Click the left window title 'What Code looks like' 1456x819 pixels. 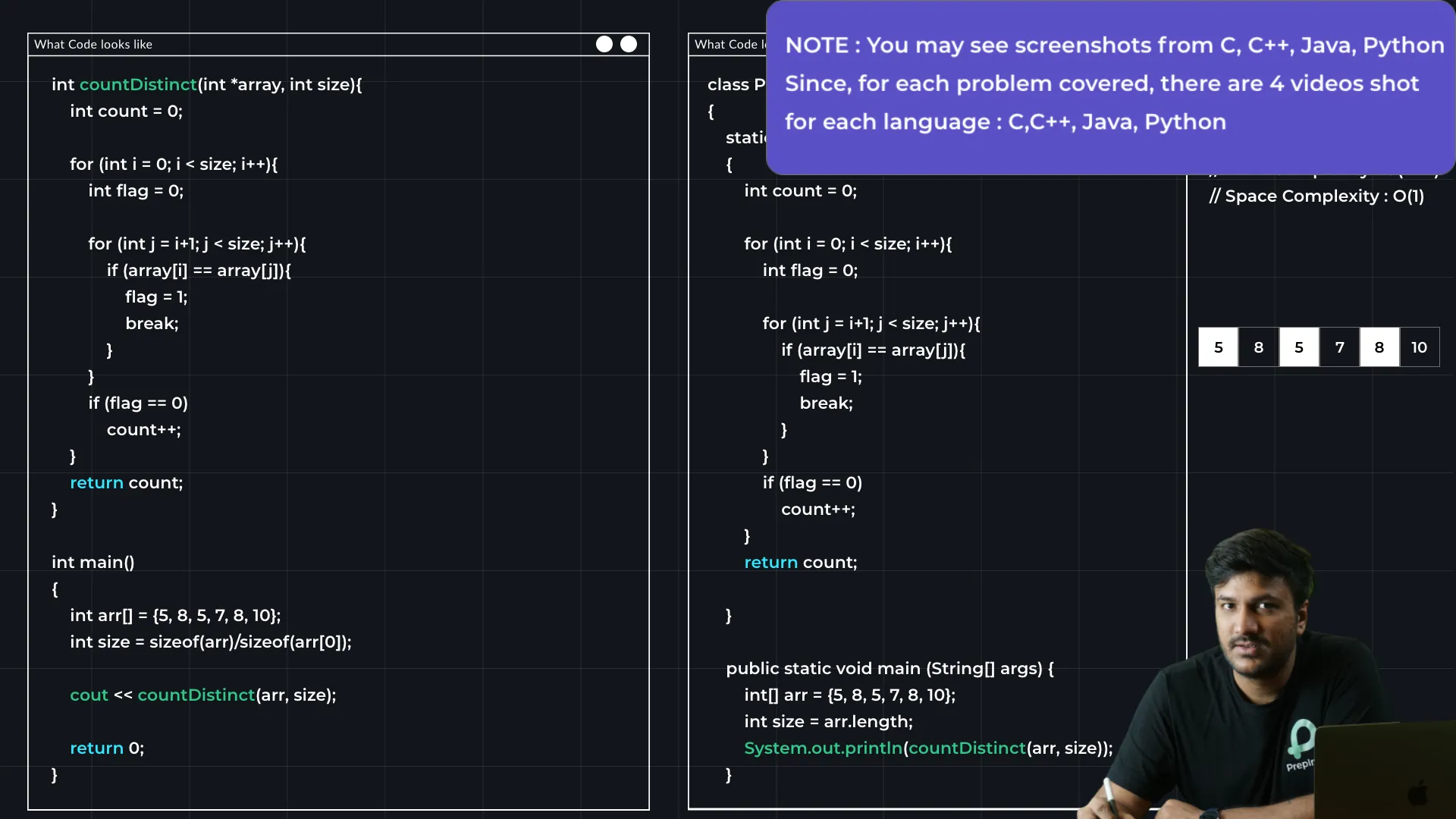[93, 44]
